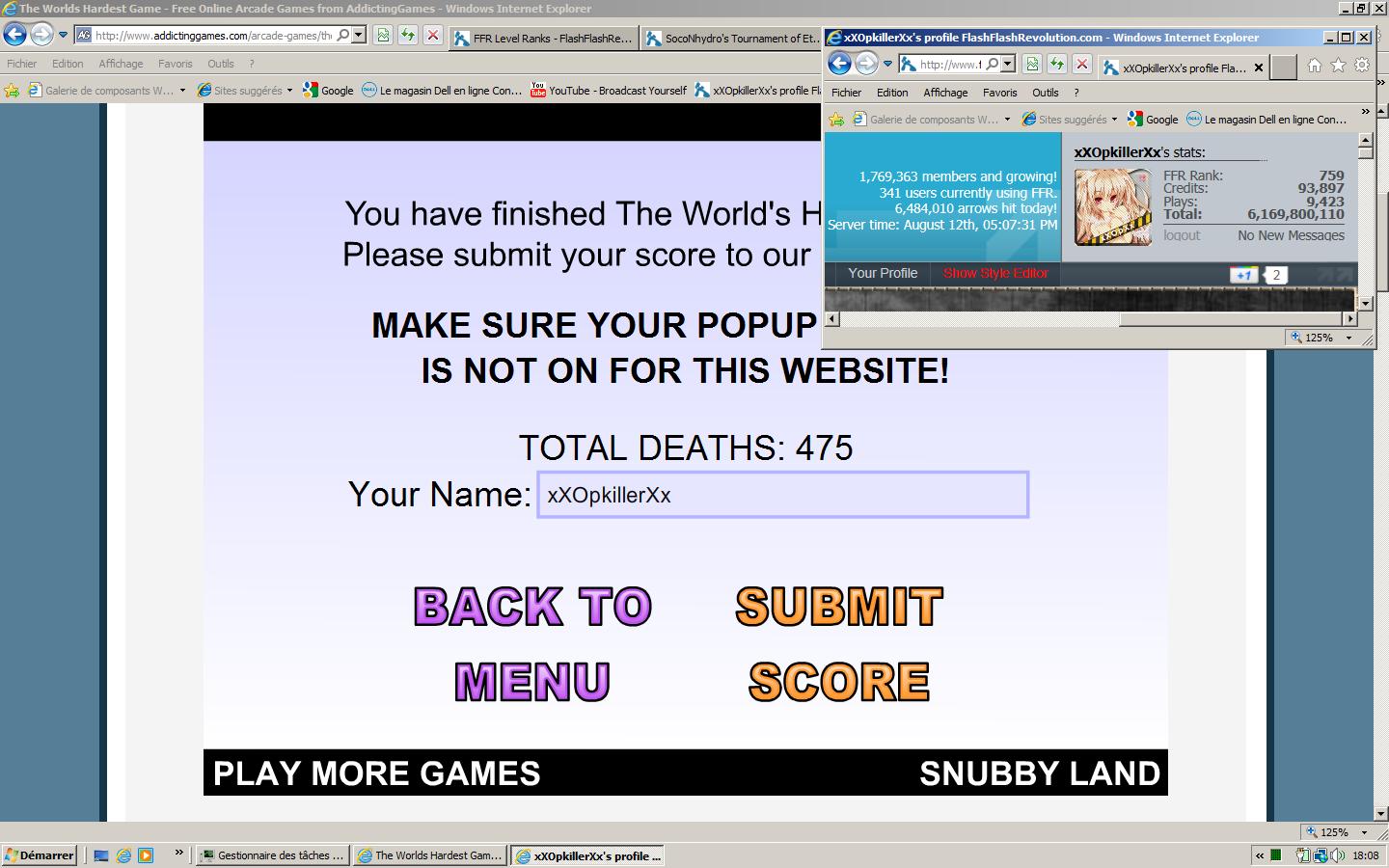Show more favorites chevron in profile window

point(1365,112)
